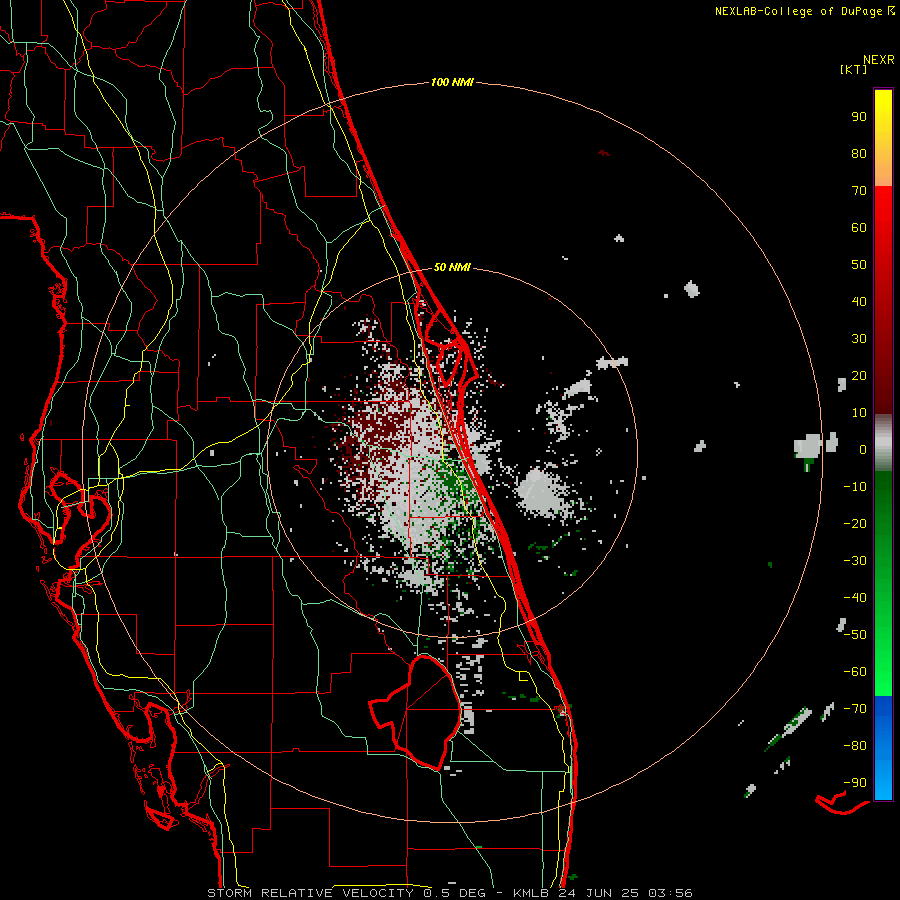Click the blue segment of the color bar
Image resolution: width=900 pixels, height=900 pixels.
[x=883, y=748]
